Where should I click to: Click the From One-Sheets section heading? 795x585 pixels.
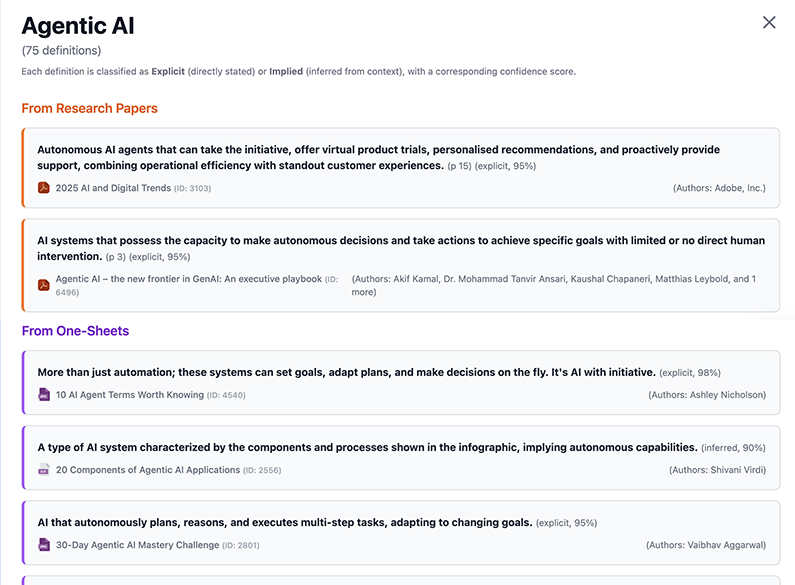click(x=76, y=331)
